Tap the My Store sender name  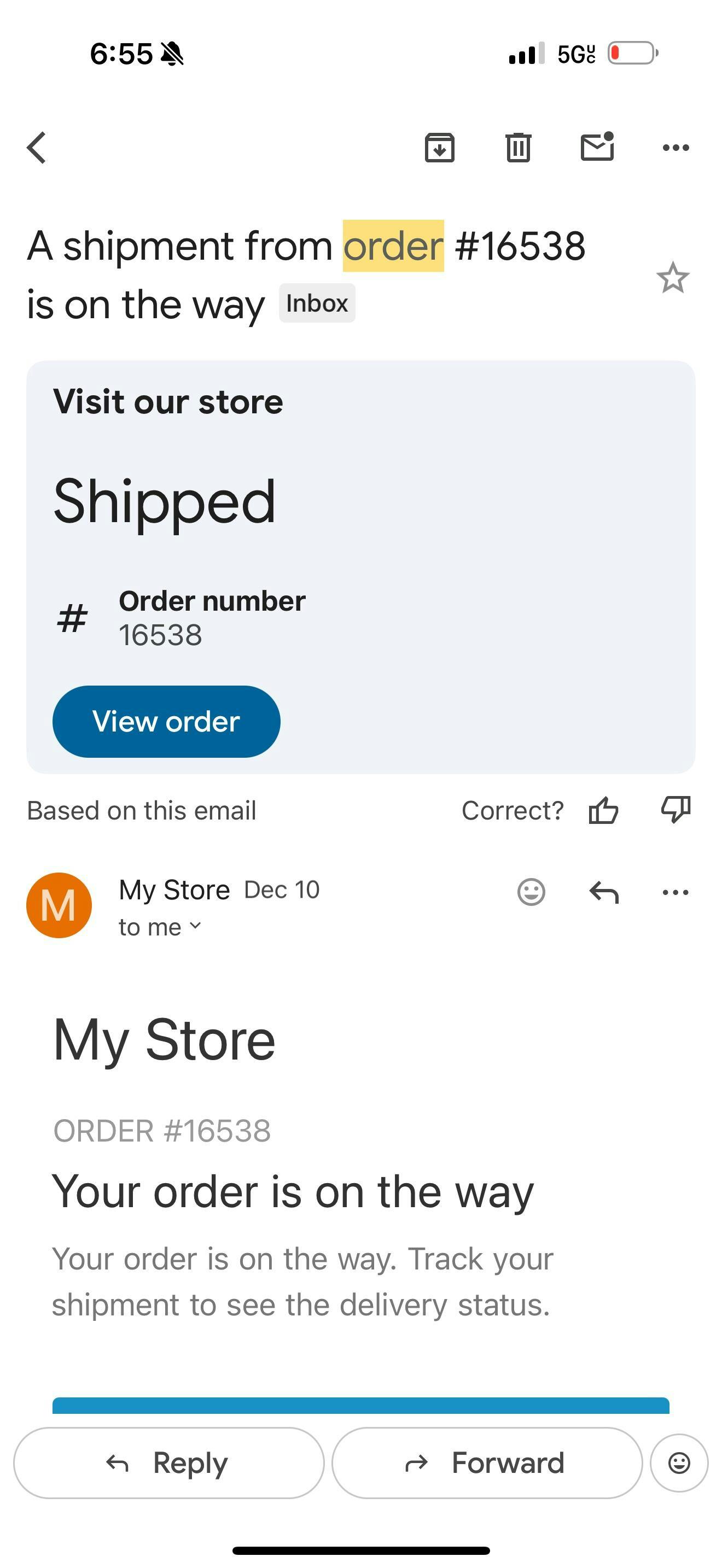(x=174, y=890)
